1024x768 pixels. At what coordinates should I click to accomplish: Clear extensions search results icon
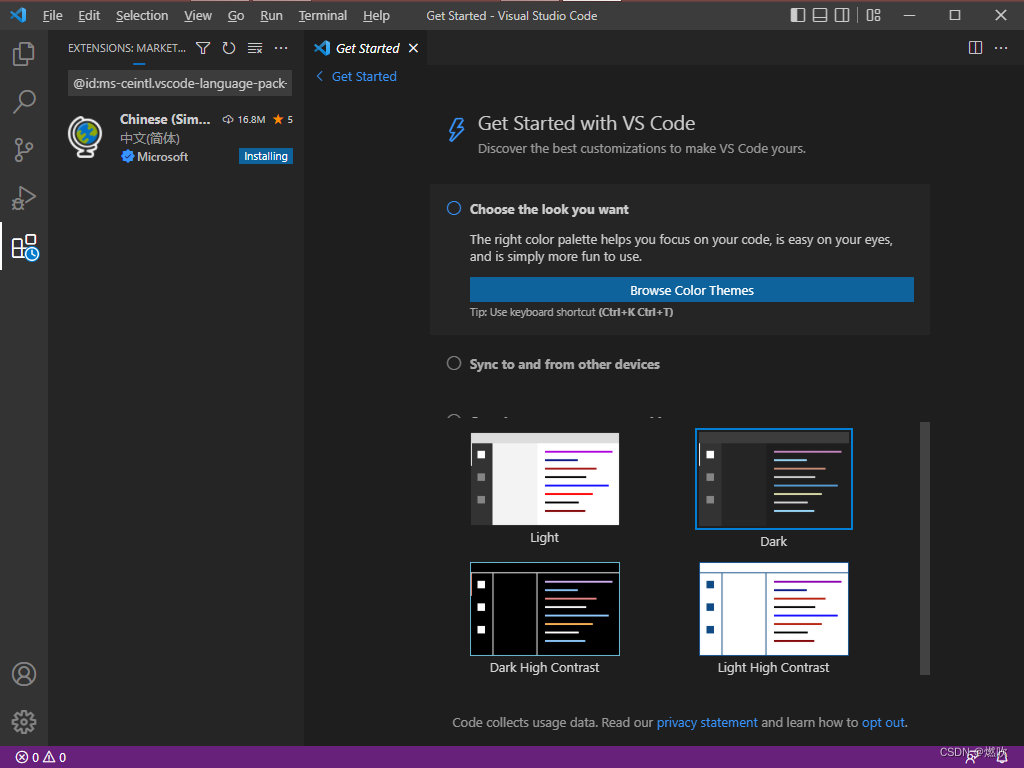pos(255,48)
